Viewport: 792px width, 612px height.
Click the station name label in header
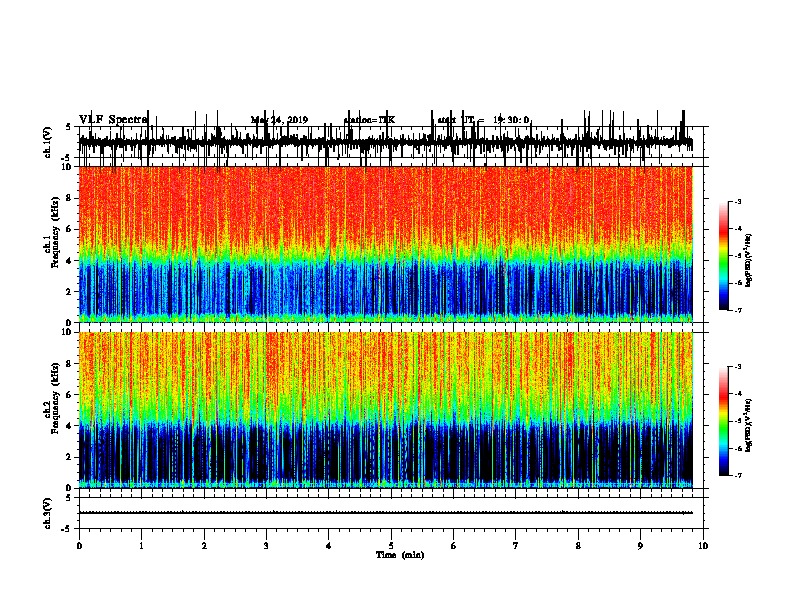coord(369,120)
